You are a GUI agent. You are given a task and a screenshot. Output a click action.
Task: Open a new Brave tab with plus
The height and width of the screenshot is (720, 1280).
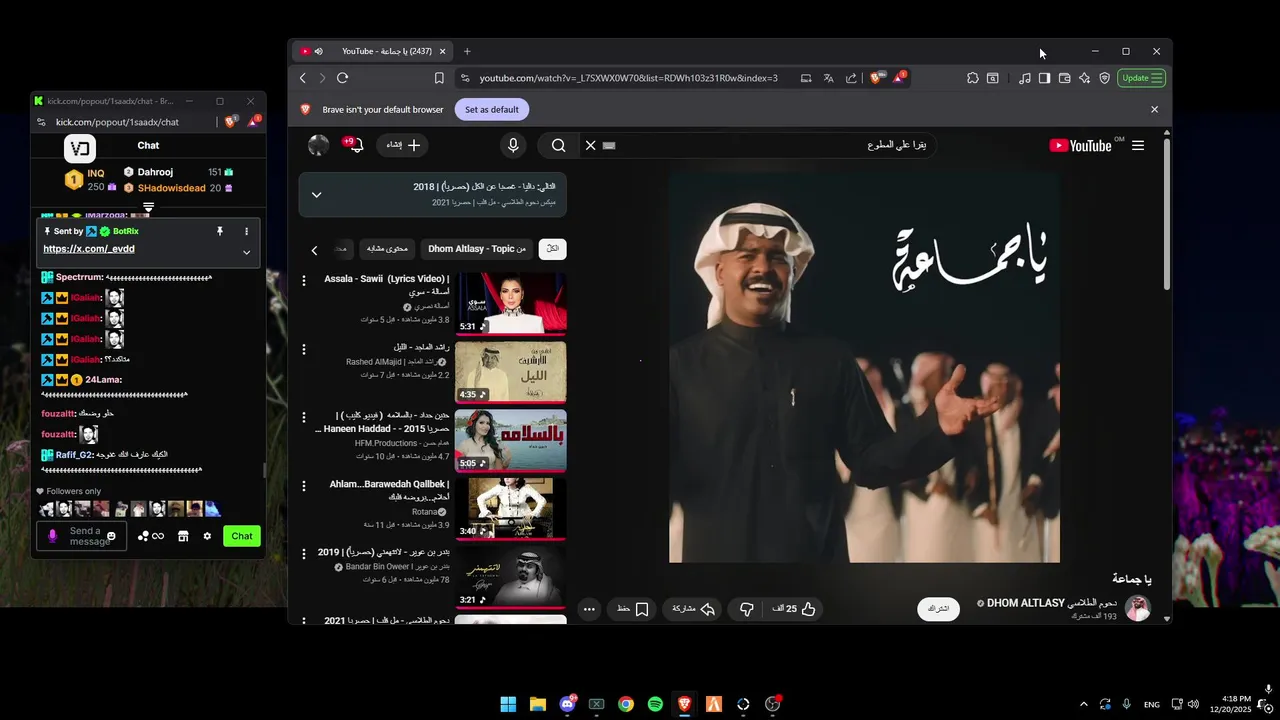(x=467, y=51)
